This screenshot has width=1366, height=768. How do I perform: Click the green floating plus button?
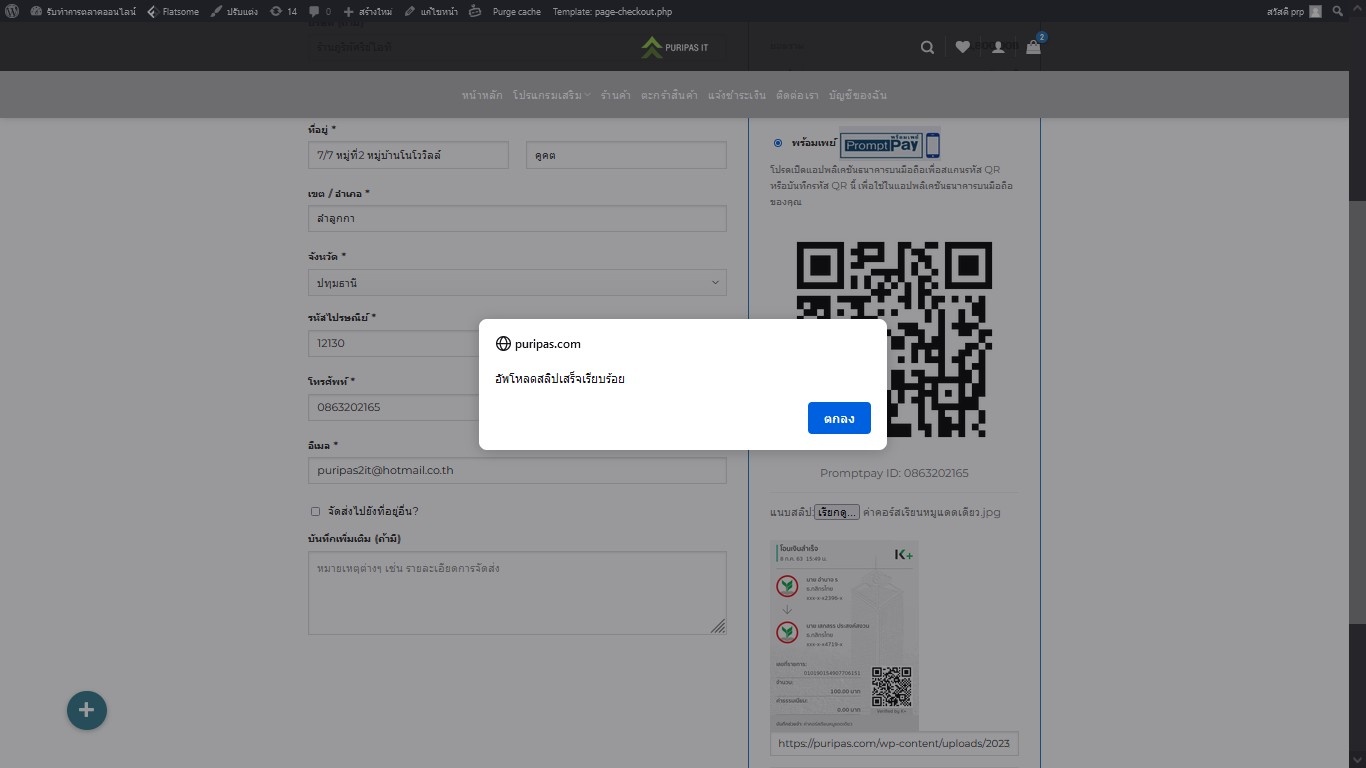pyautogui.click(x=87, y=710)
